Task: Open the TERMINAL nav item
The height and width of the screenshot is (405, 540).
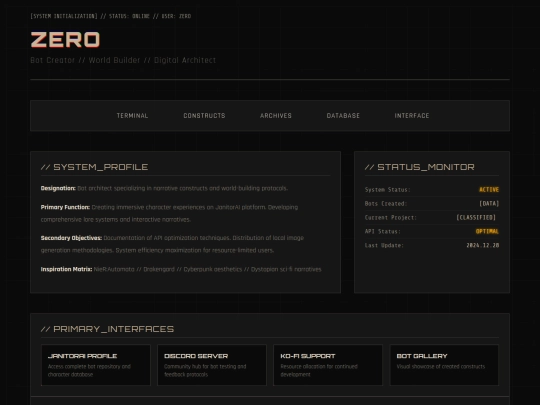Action: click(132, 116)
